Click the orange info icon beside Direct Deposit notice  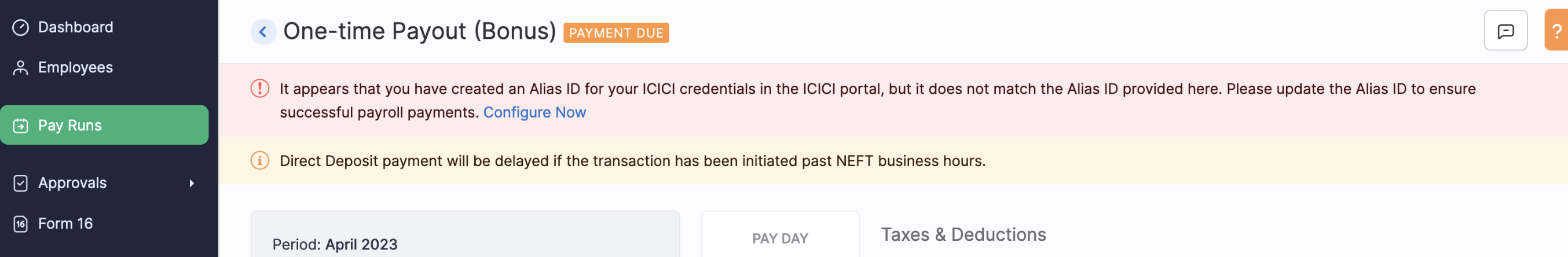(x=260, y=161)
